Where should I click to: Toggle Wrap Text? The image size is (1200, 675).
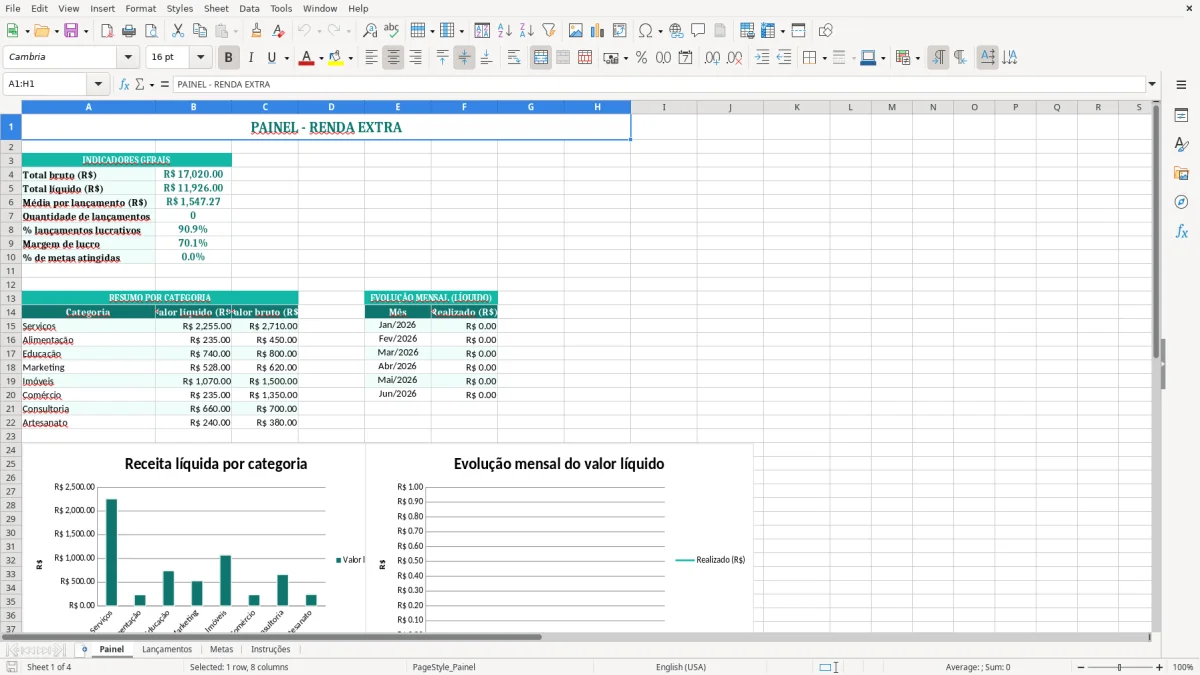coord(513,58)
